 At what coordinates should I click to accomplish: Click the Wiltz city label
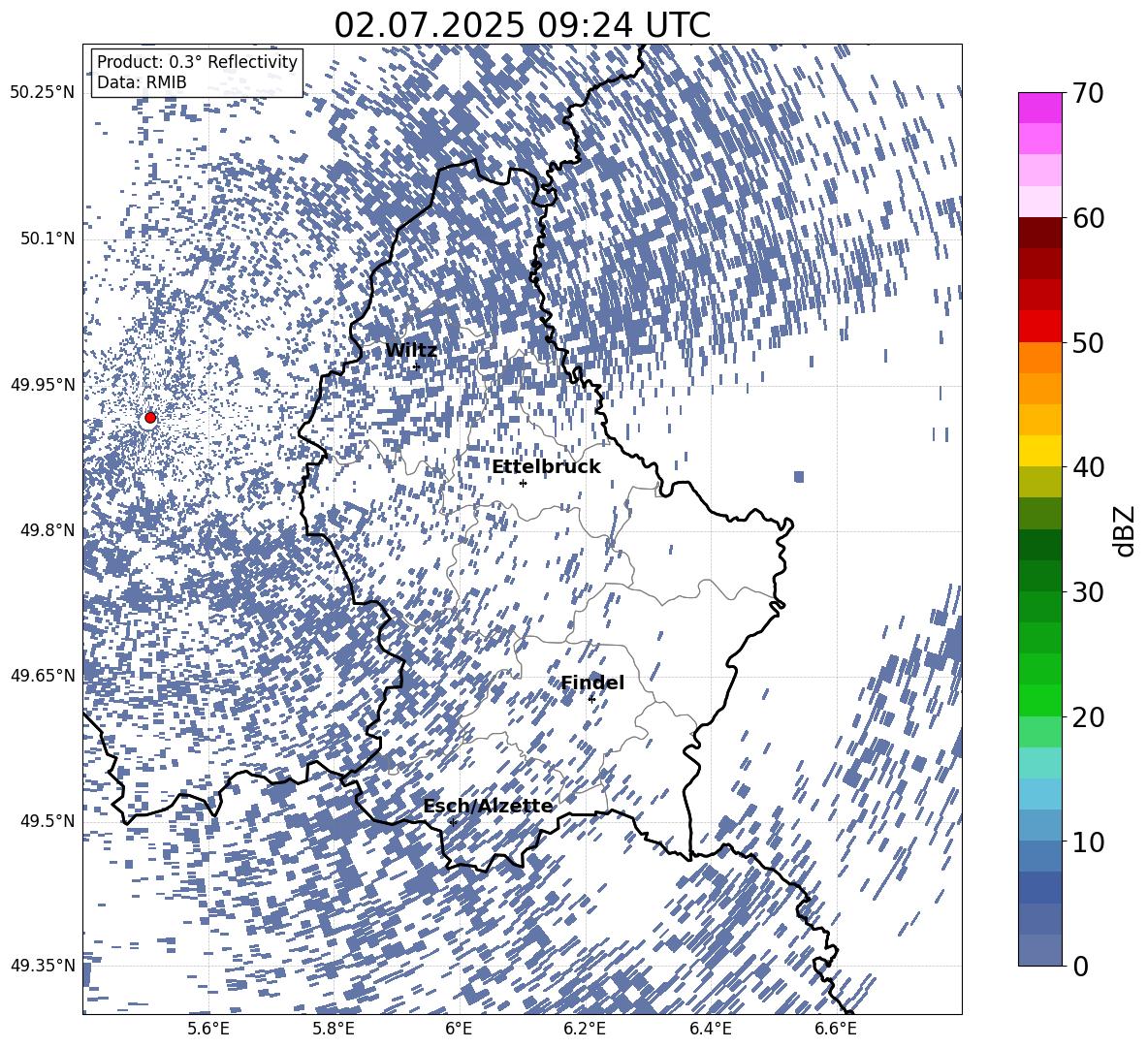click(x=411, y=350)
